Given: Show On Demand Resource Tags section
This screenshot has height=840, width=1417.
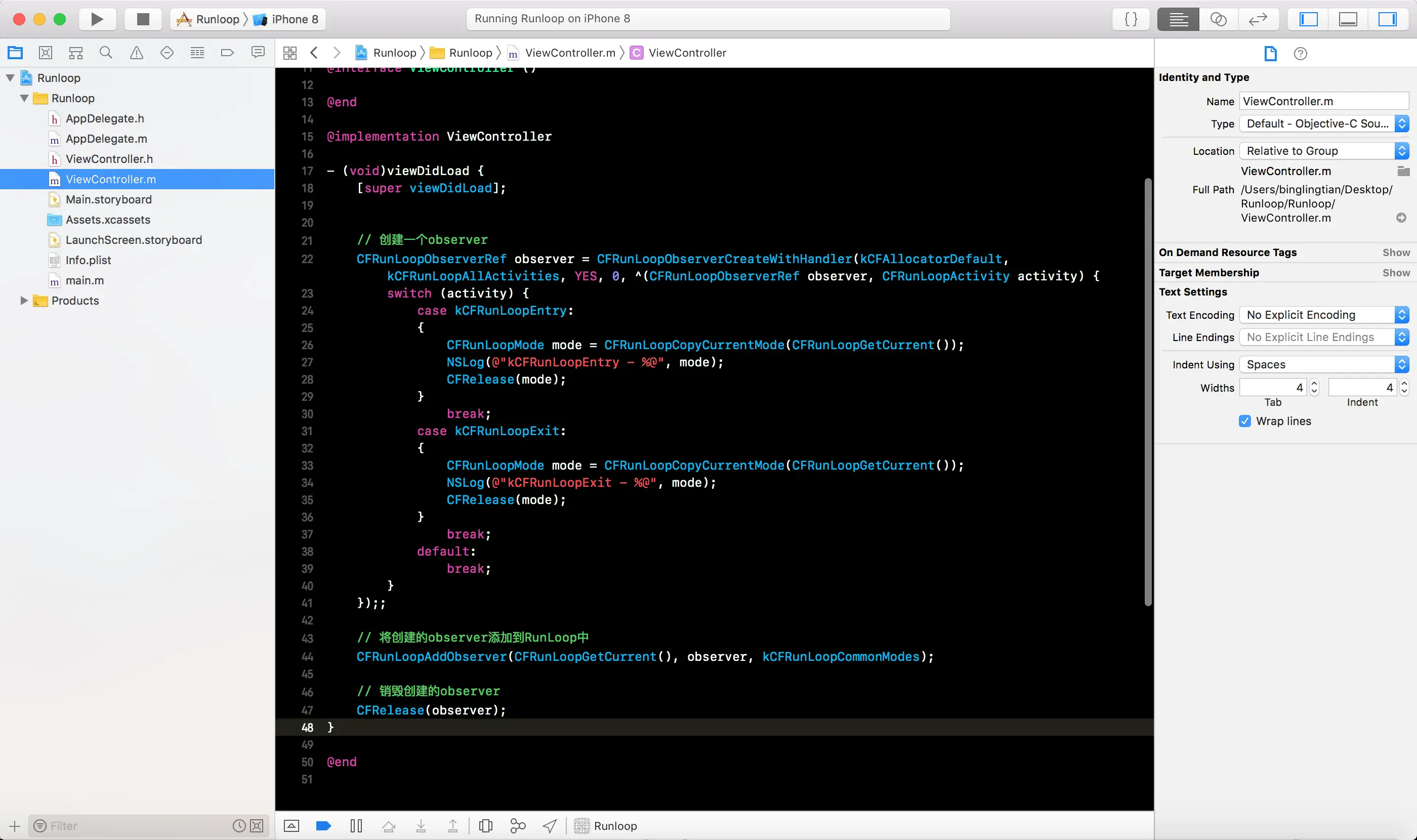Looking at the screenshot, I should 1396,253.
